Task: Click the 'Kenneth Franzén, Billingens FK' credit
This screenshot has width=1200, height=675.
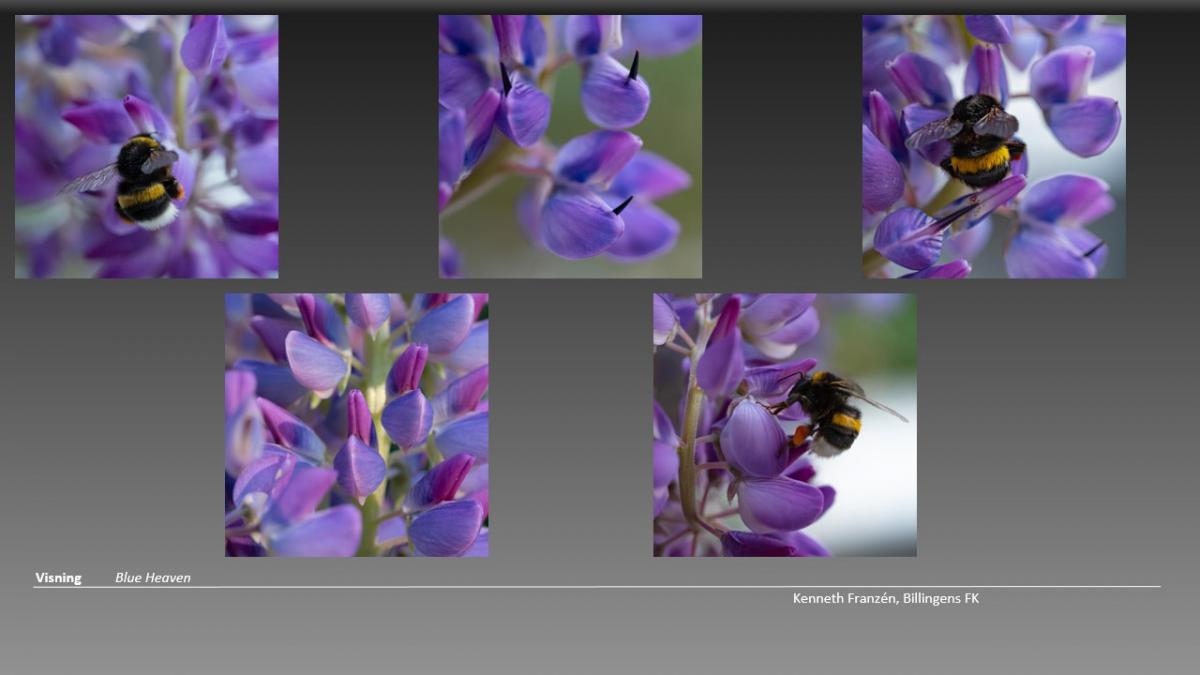Action: click(886, 598)
